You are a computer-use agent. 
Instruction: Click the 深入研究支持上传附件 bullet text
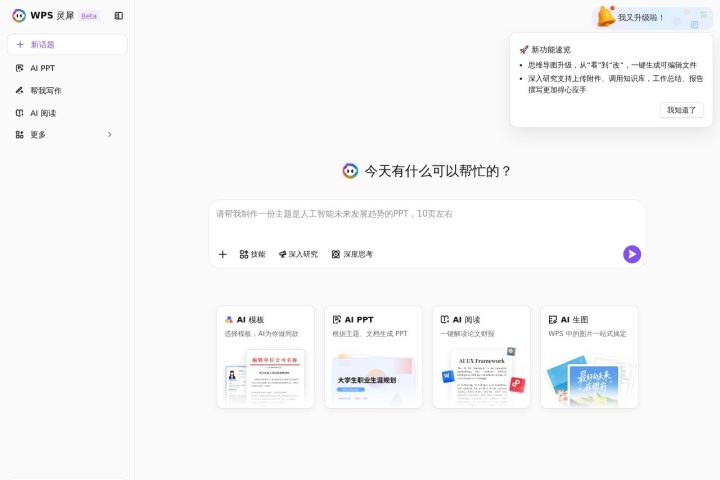point(615,84)
